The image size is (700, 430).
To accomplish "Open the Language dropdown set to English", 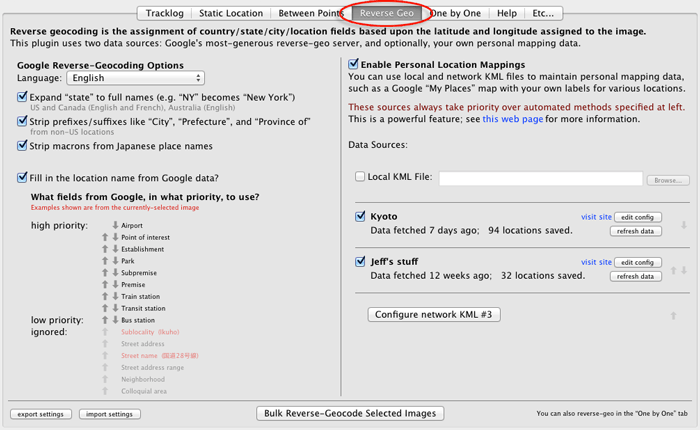I will point(136,78).
